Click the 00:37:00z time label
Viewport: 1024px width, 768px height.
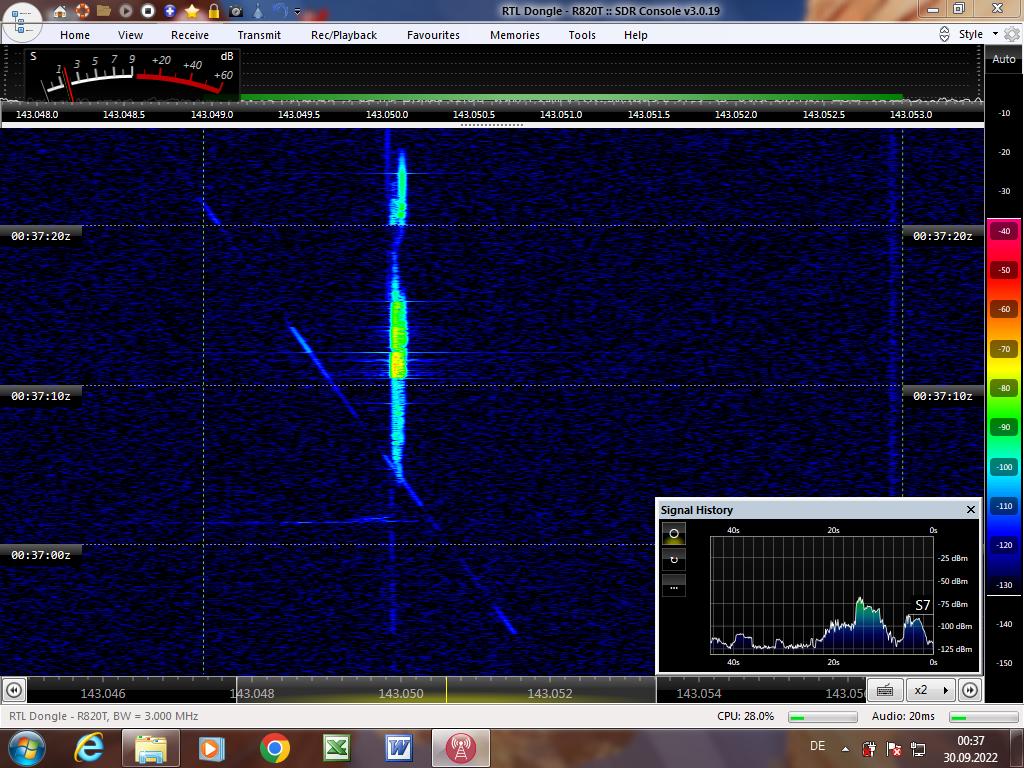tap(40, 555)
